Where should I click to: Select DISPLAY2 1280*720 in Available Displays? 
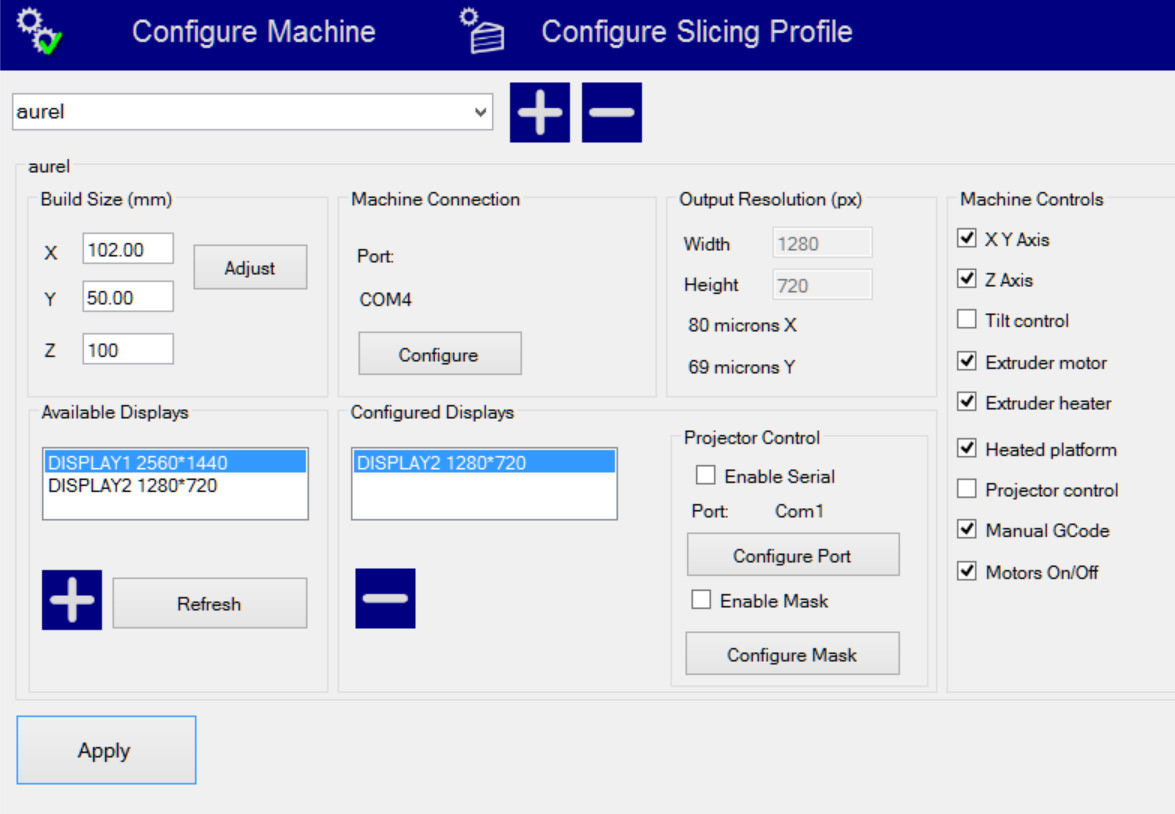tap(133, 486)
